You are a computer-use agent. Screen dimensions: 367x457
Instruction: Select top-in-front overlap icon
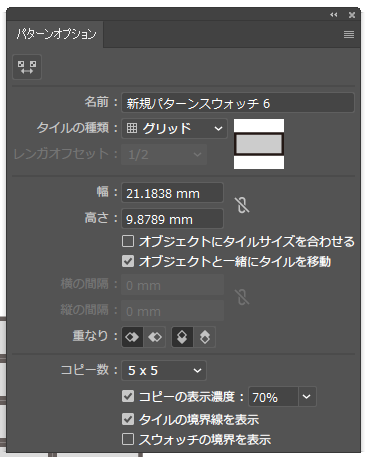point(182,337)
